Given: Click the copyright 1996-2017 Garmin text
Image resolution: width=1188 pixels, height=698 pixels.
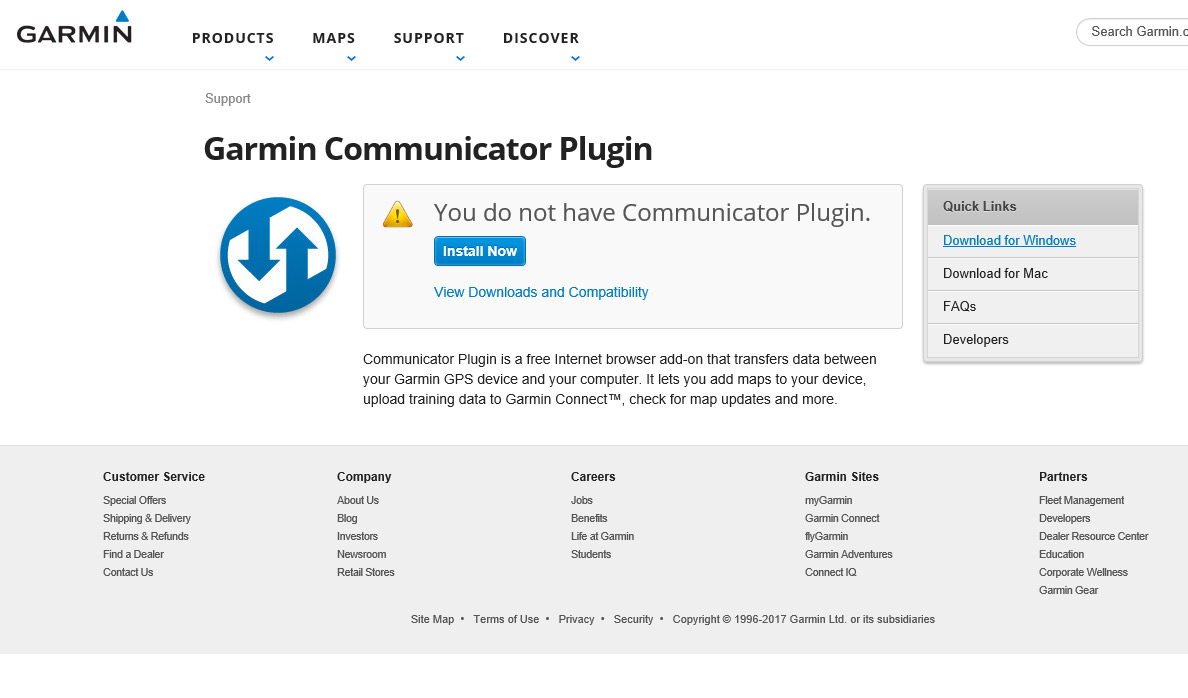Looking at the screenshot, I should click(x=803, y=620).
